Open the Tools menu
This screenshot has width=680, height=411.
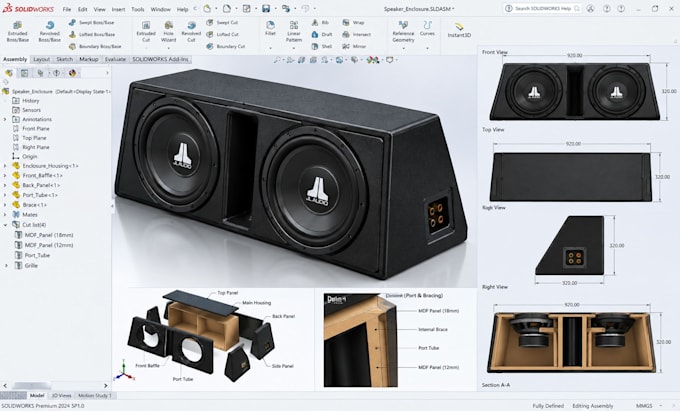(138, 9)
